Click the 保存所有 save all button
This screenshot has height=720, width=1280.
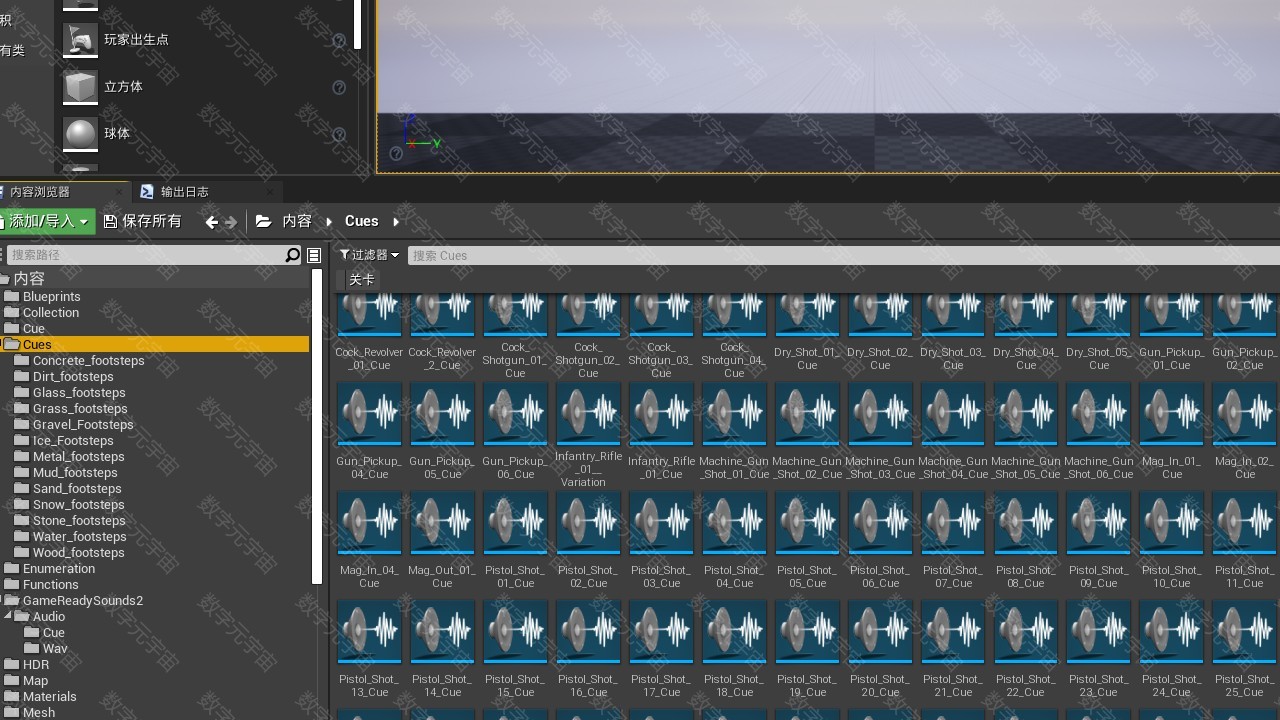143,222
